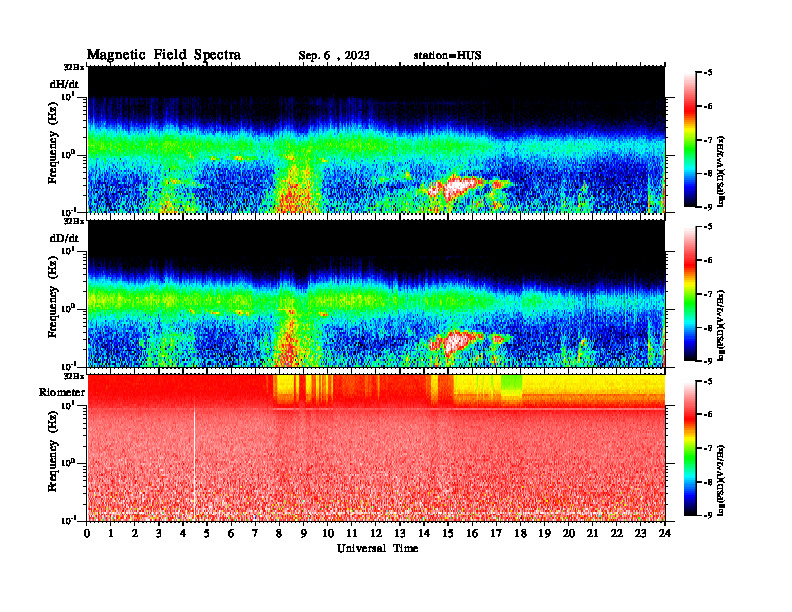Click the color bar beside the Riometer panel
The image size is (792, 612).
tap(690, 448)
